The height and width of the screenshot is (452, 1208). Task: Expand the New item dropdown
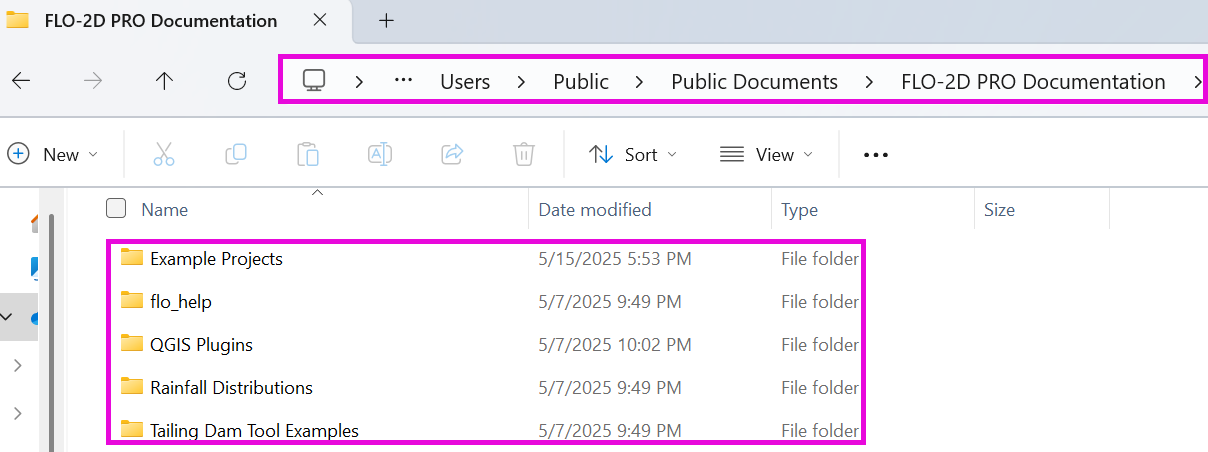53,154
